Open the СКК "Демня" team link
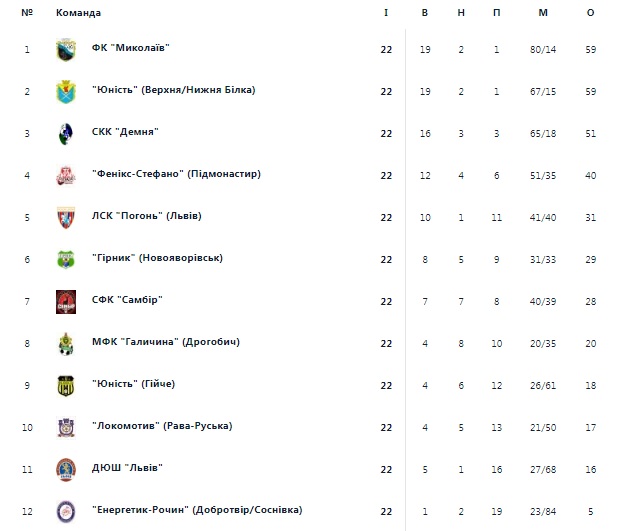The width and height of the screenshot is (633, 531). coord(125,132)
